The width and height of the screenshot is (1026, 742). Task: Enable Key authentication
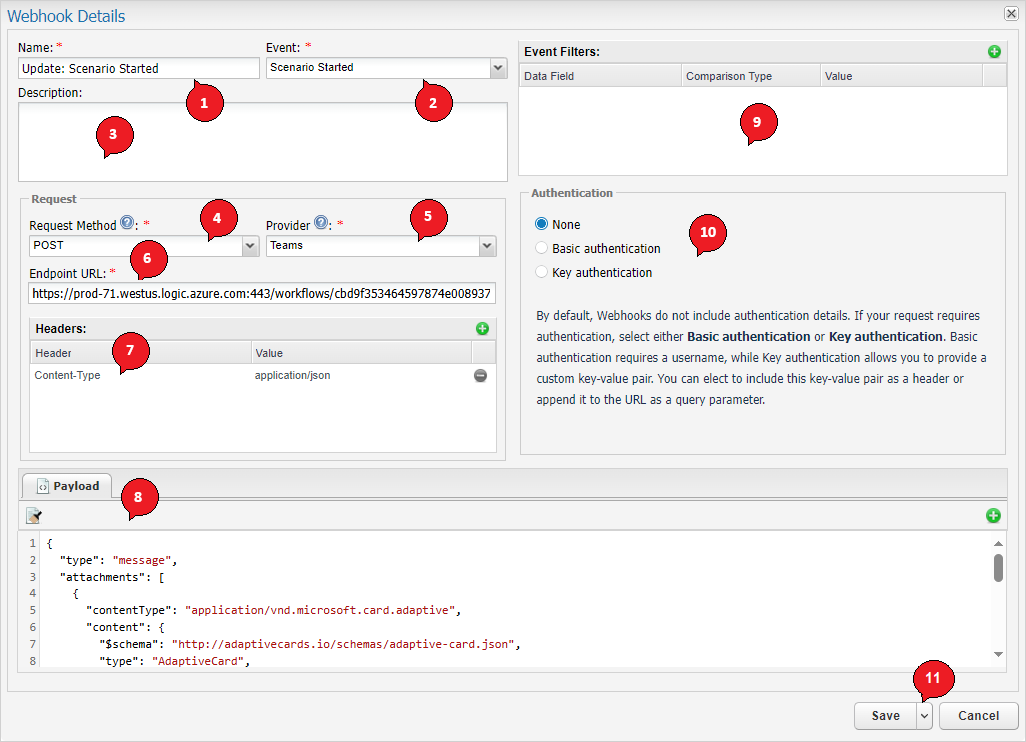click(540, 272)
